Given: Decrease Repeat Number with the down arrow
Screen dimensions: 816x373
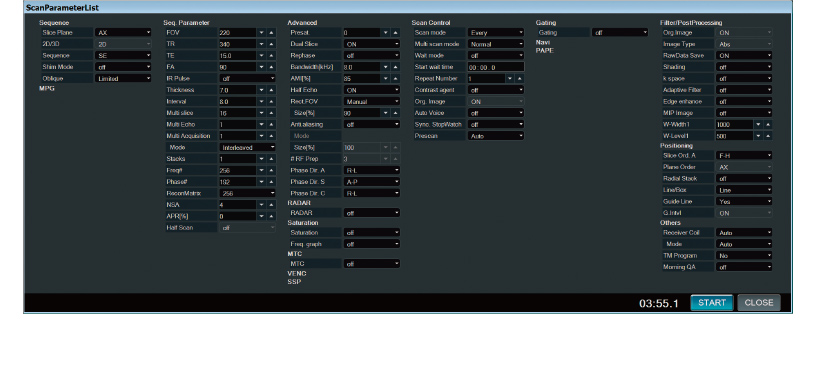Looking at the screenshot, I should [x=510, y=79].
